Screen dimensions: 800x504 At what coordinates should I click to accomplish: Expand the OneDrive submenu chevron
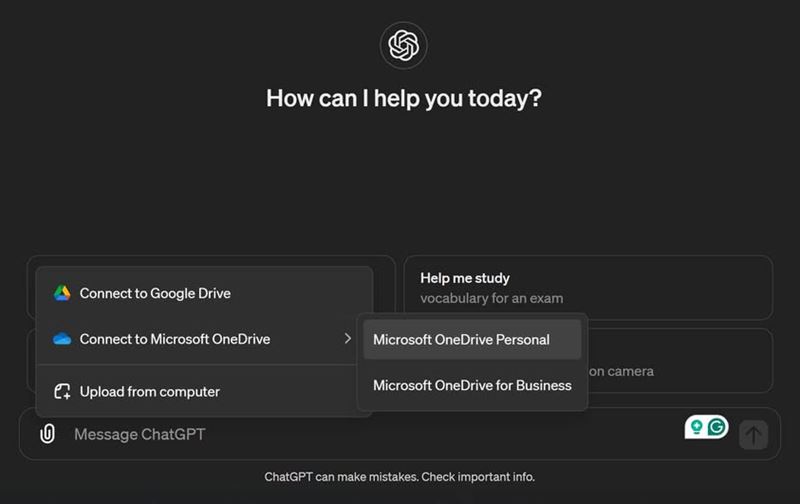pyautogui.click(x=347, y=339)
